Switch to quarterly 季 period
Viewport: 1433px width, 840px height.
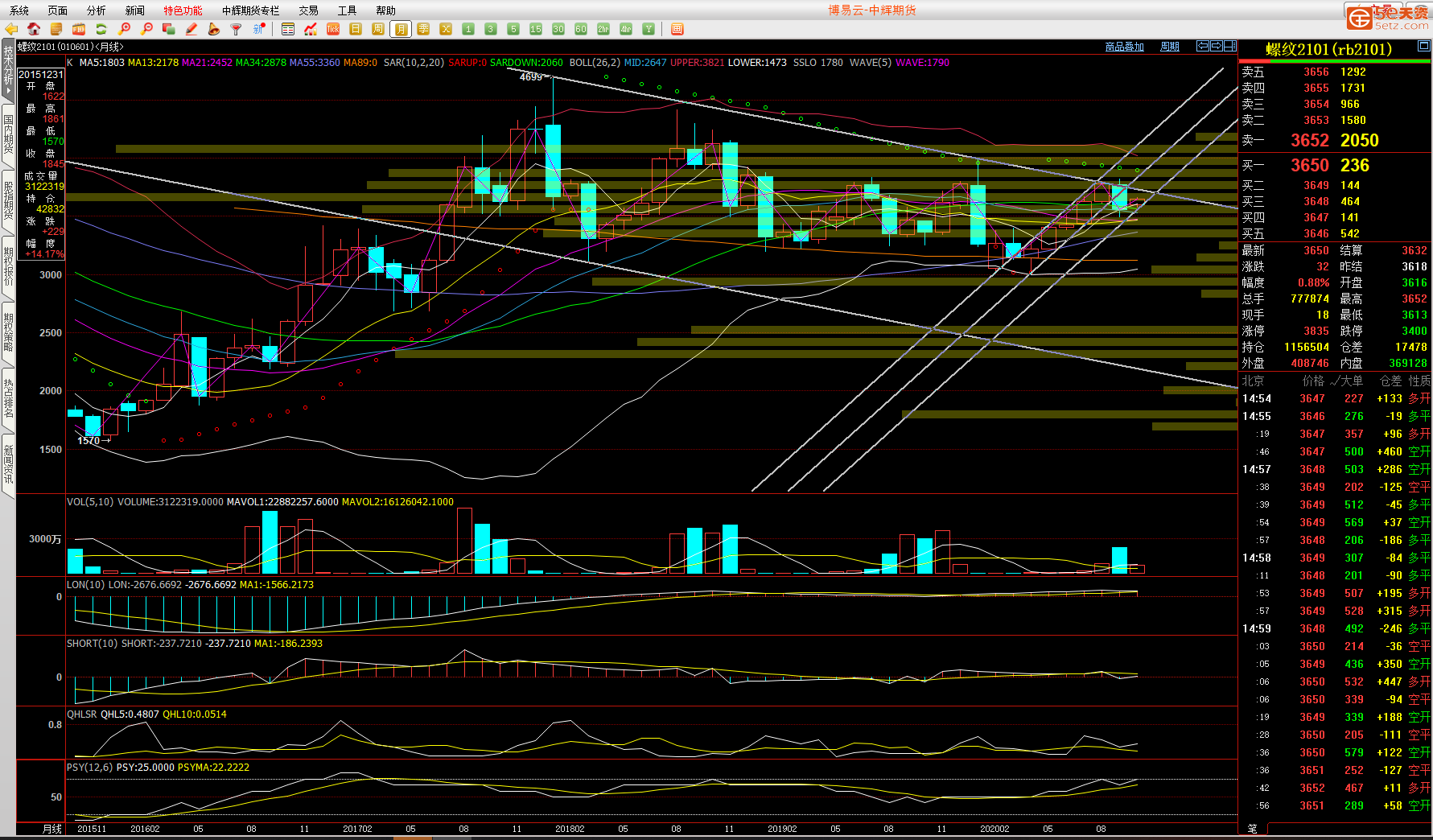(x=423, y=29)
